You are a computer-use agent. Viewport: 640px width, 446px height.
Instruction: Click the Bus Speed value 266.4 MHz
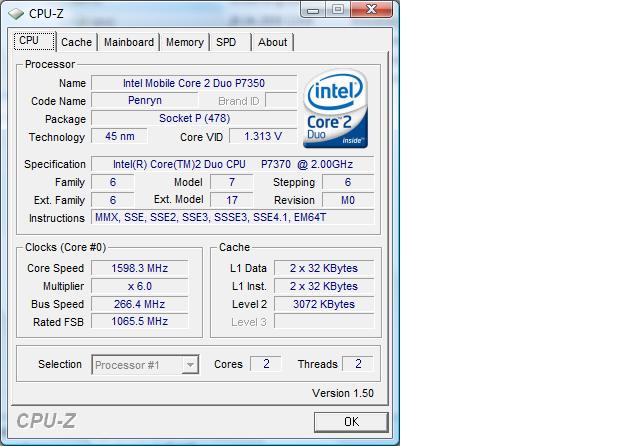[x=140, y=304]
